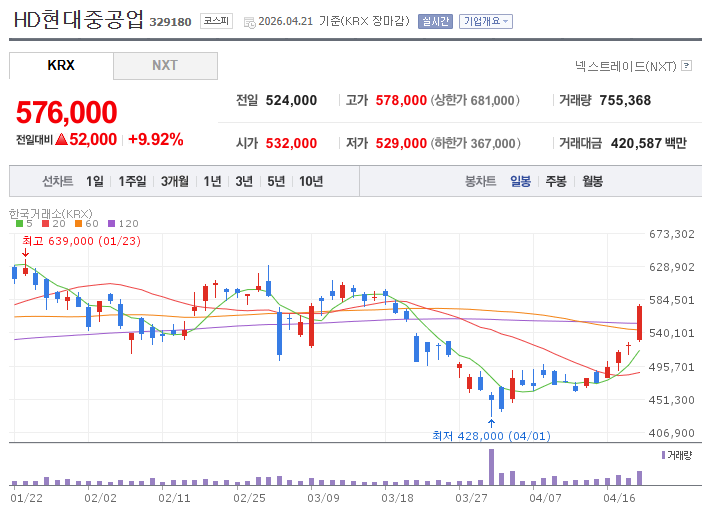Click the purple 120-day moving average swatch

[x=111, y=223]
